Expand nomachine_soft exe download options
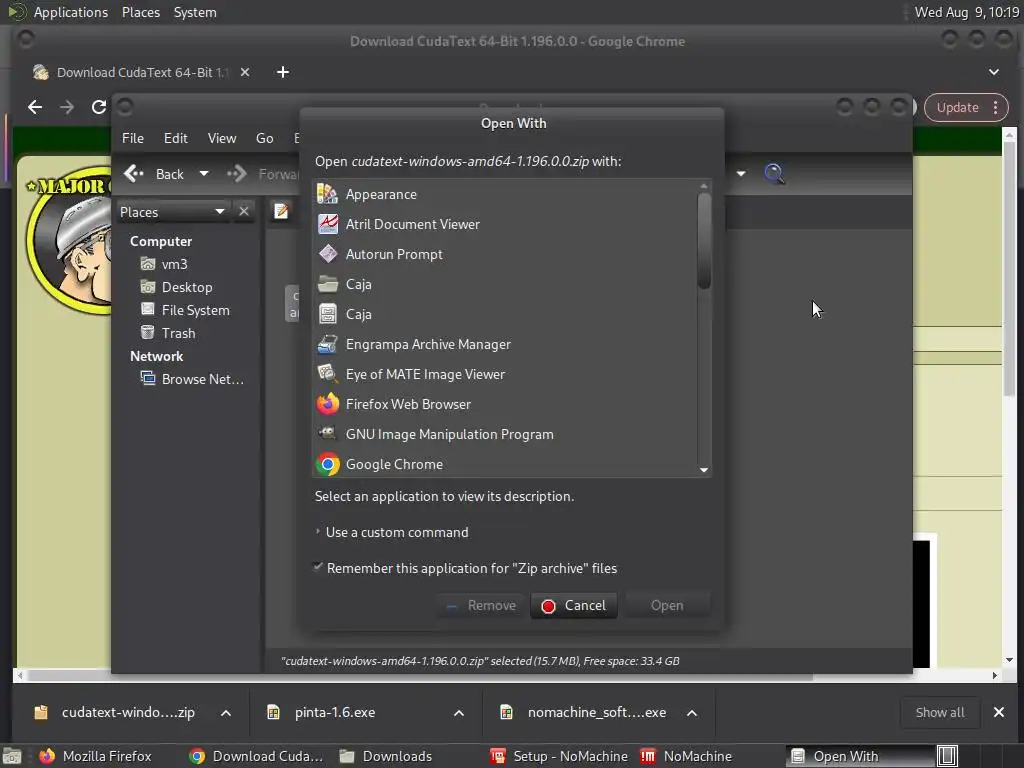 692,712
